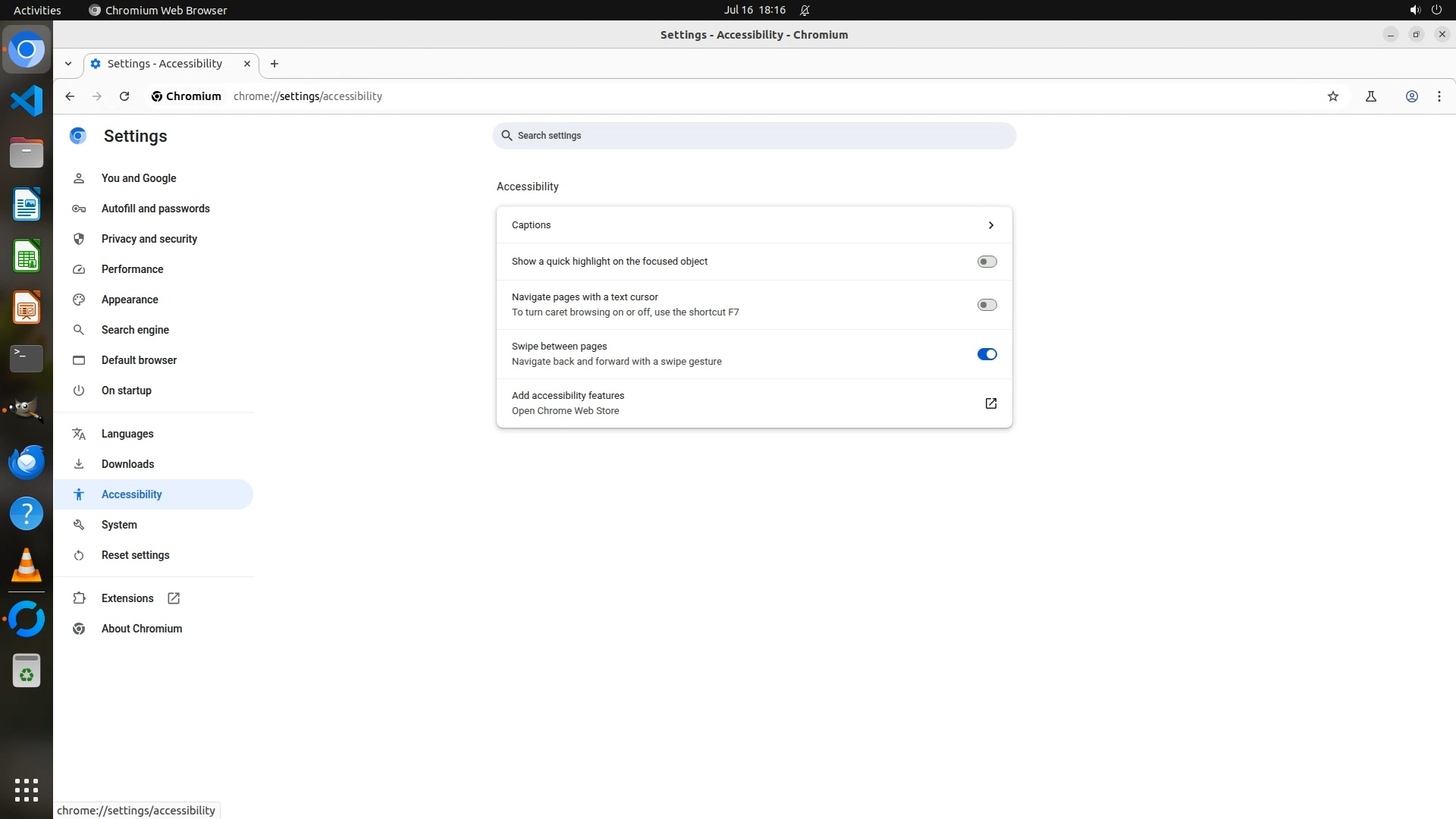Enable quick highlight on the focused object

(x=987, y=262)
